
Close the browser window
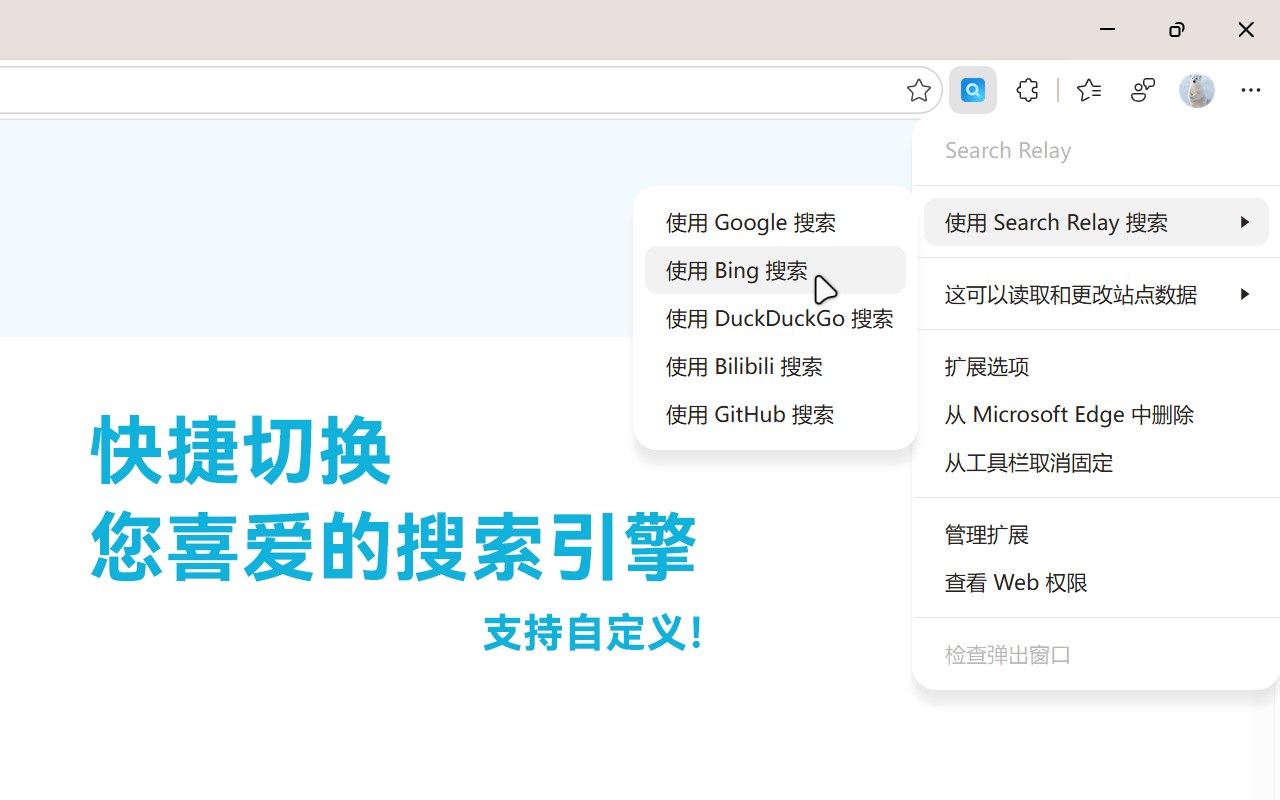1245,29
